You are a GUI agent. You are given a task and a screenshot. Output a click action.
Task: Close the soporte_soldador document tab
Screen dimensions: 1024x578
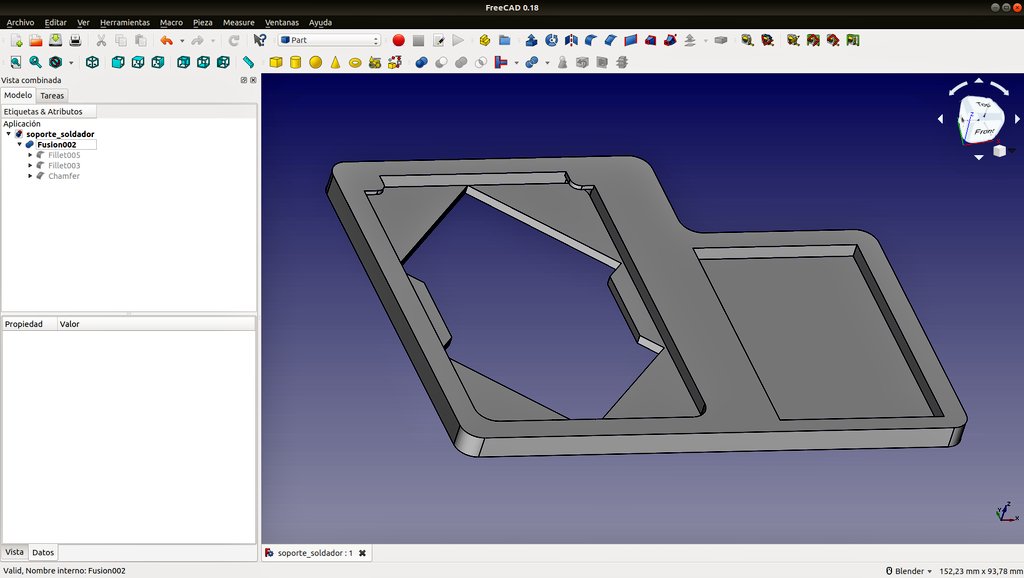click(x=362, y=553)
